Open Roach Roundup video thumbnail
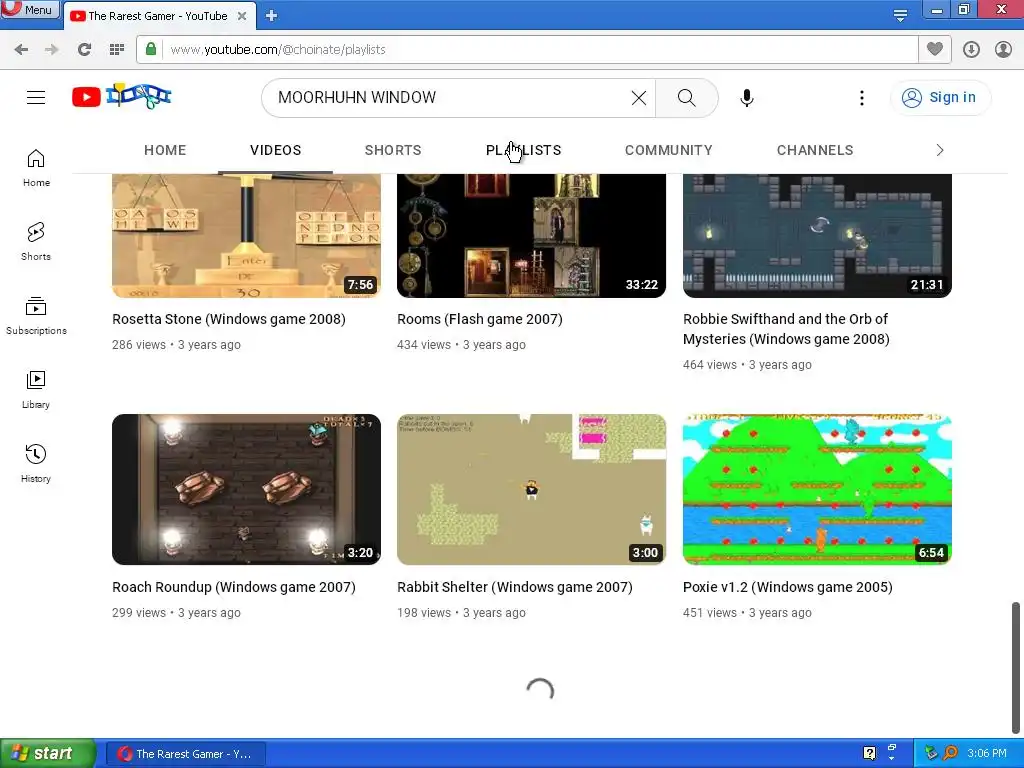 [246, 489]
